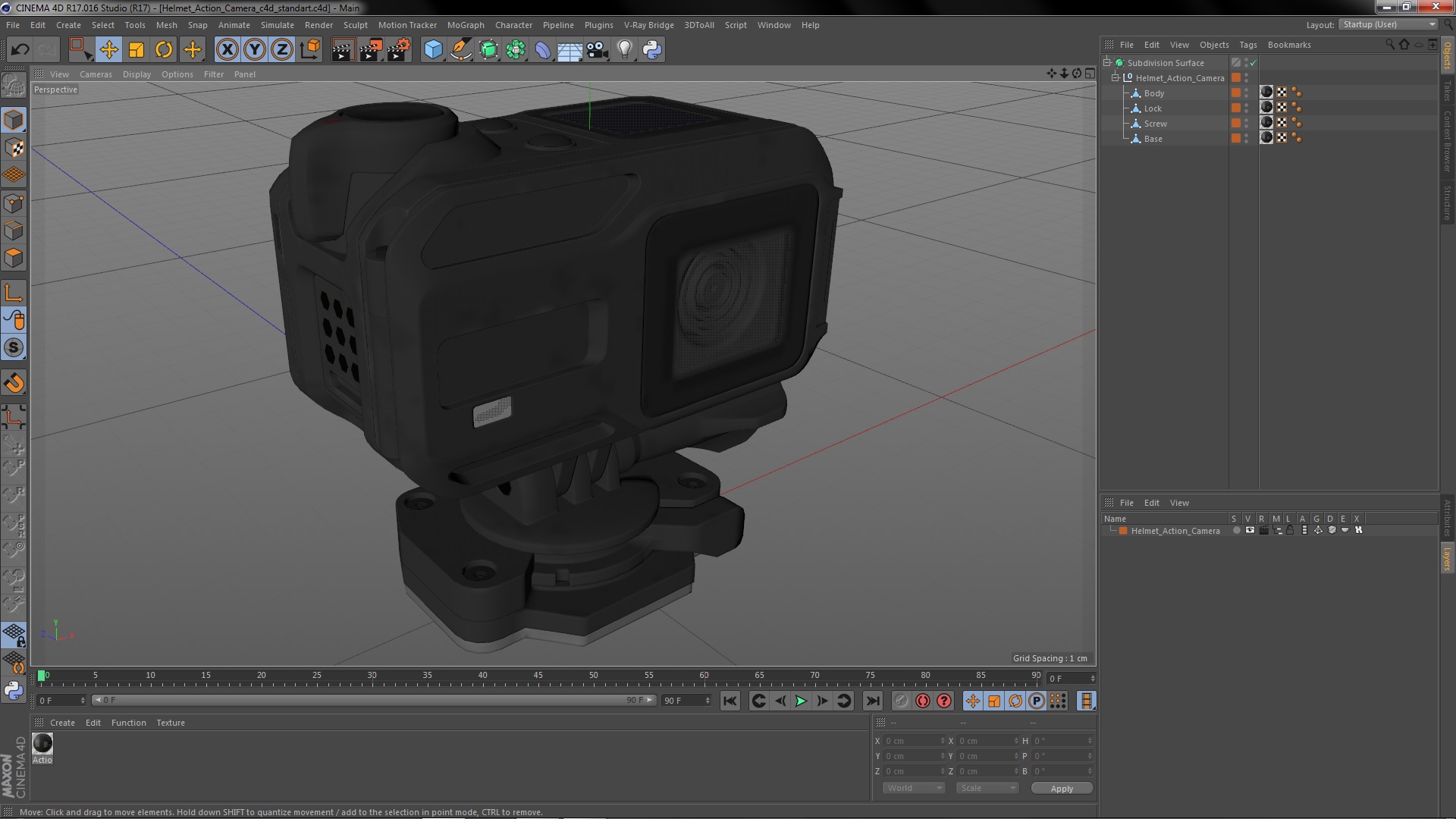Add a Floor environment object

coord(570,50)
